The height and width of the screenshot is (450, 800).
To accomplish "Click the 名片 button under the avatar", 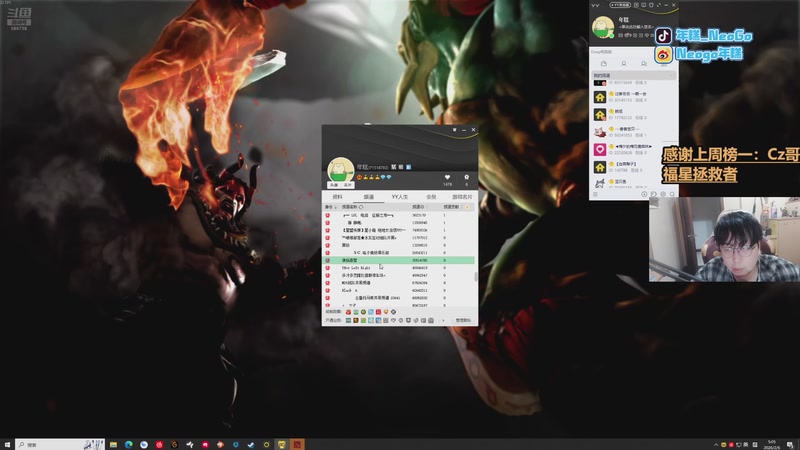I will (347, 185).
